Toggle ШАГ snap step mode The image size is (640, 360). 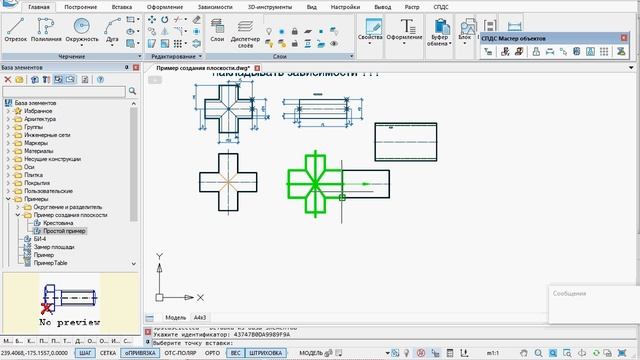pos(85,353)
